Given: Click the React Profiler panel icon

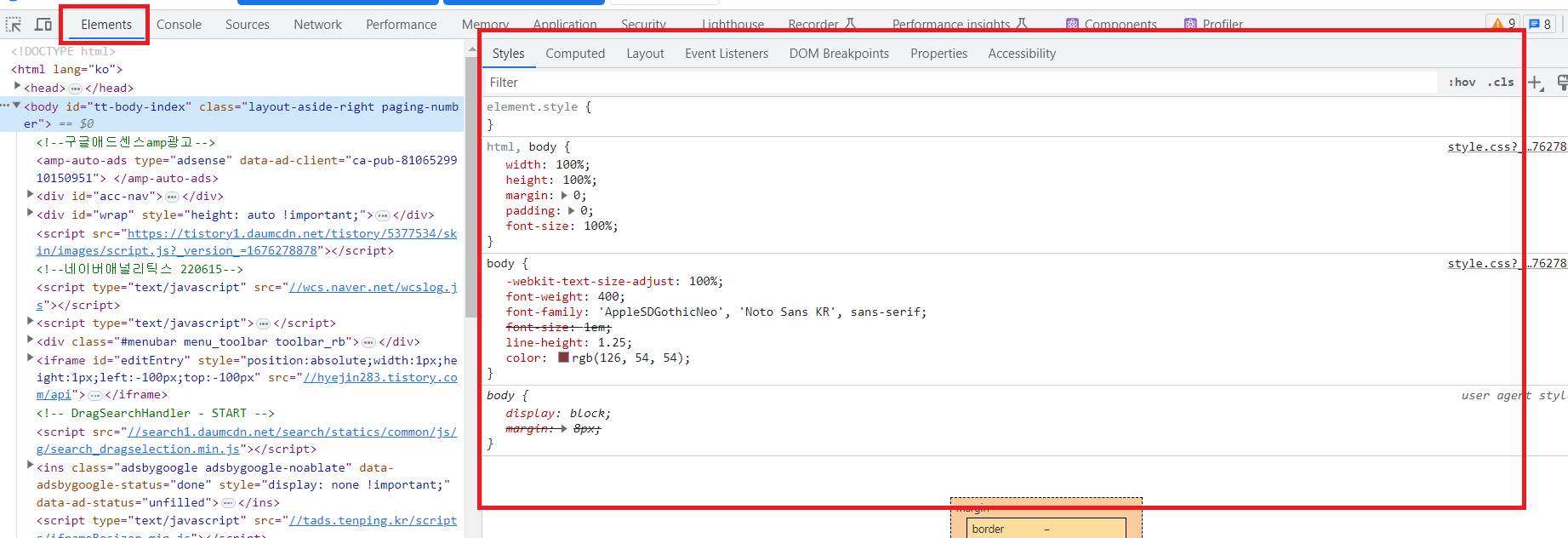Looking at the screenshot, I should pyautogui.click(x=1191, y=25).
